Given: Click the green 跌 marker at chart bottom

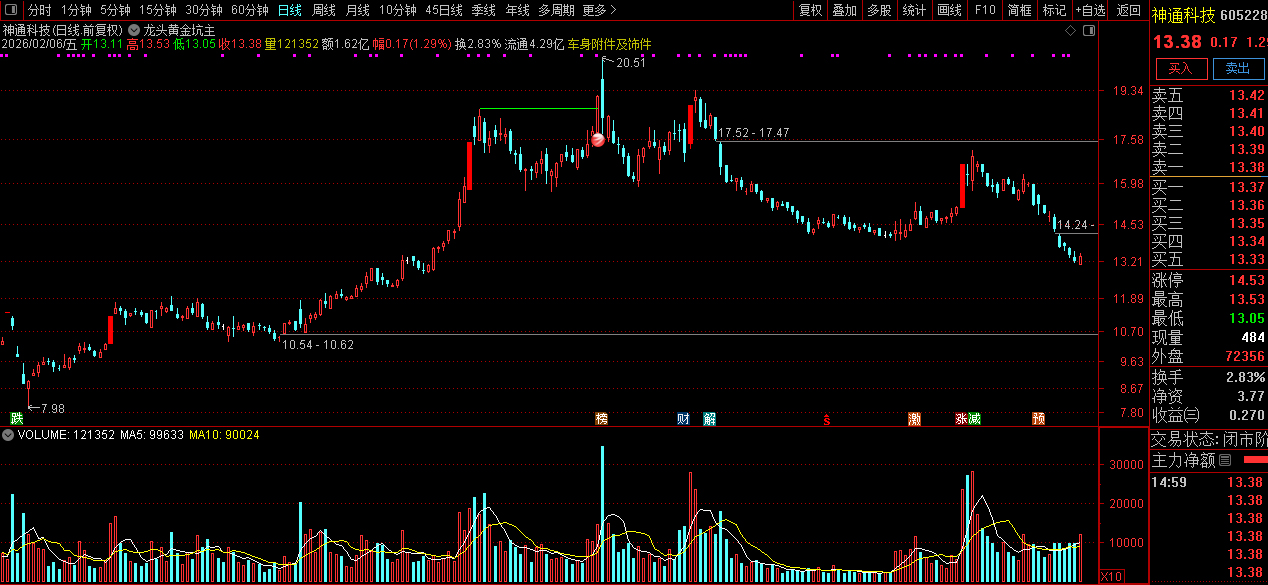Looking at the screenshot, I should 16,418.
